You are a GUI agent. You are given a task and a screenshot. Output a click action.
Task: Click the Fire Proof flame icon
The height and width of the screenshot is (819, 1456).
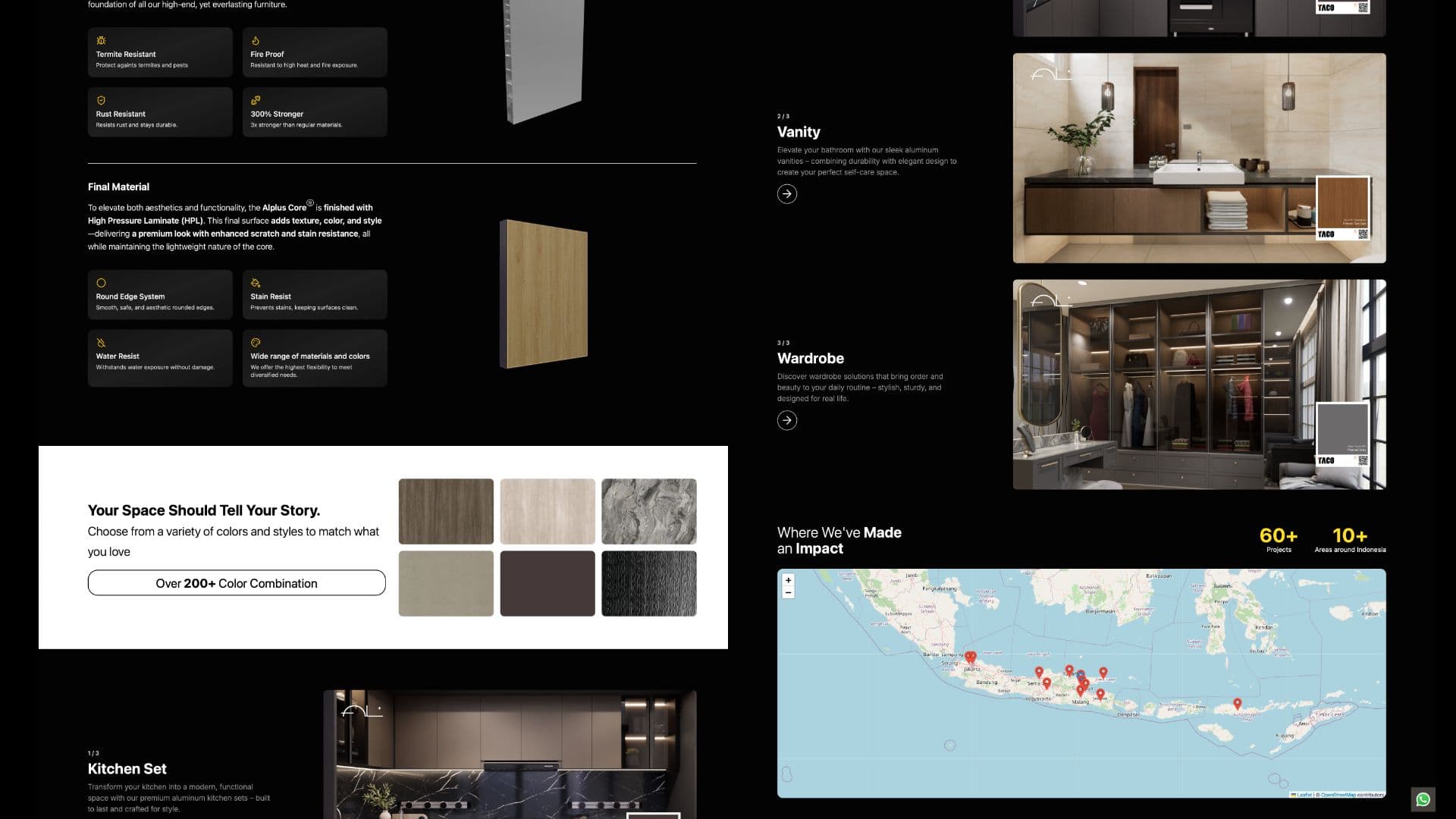coord(256,41)
